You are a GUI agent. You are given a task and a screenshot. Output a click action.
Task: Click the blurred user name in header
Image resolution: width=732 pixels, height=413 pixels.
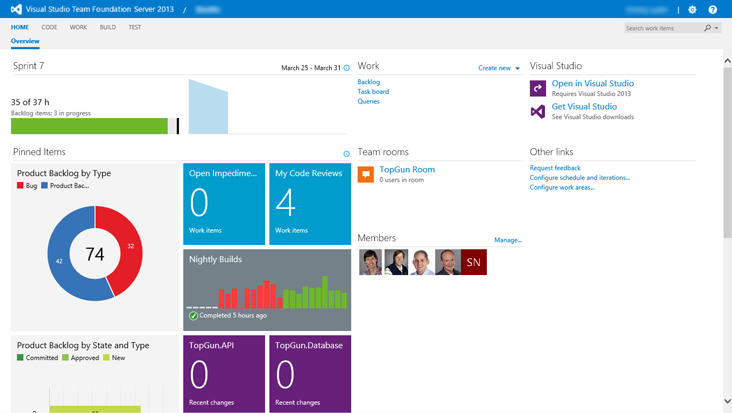(647, 9)
